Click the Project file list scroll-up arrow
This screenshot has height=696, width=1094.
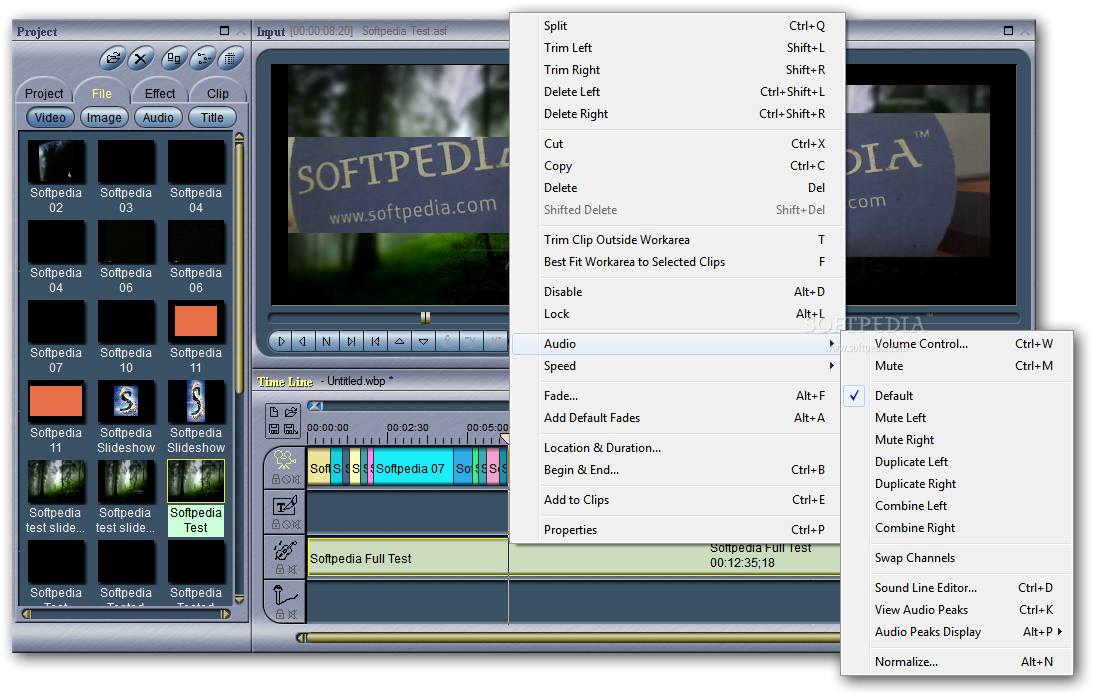point(239,138)
